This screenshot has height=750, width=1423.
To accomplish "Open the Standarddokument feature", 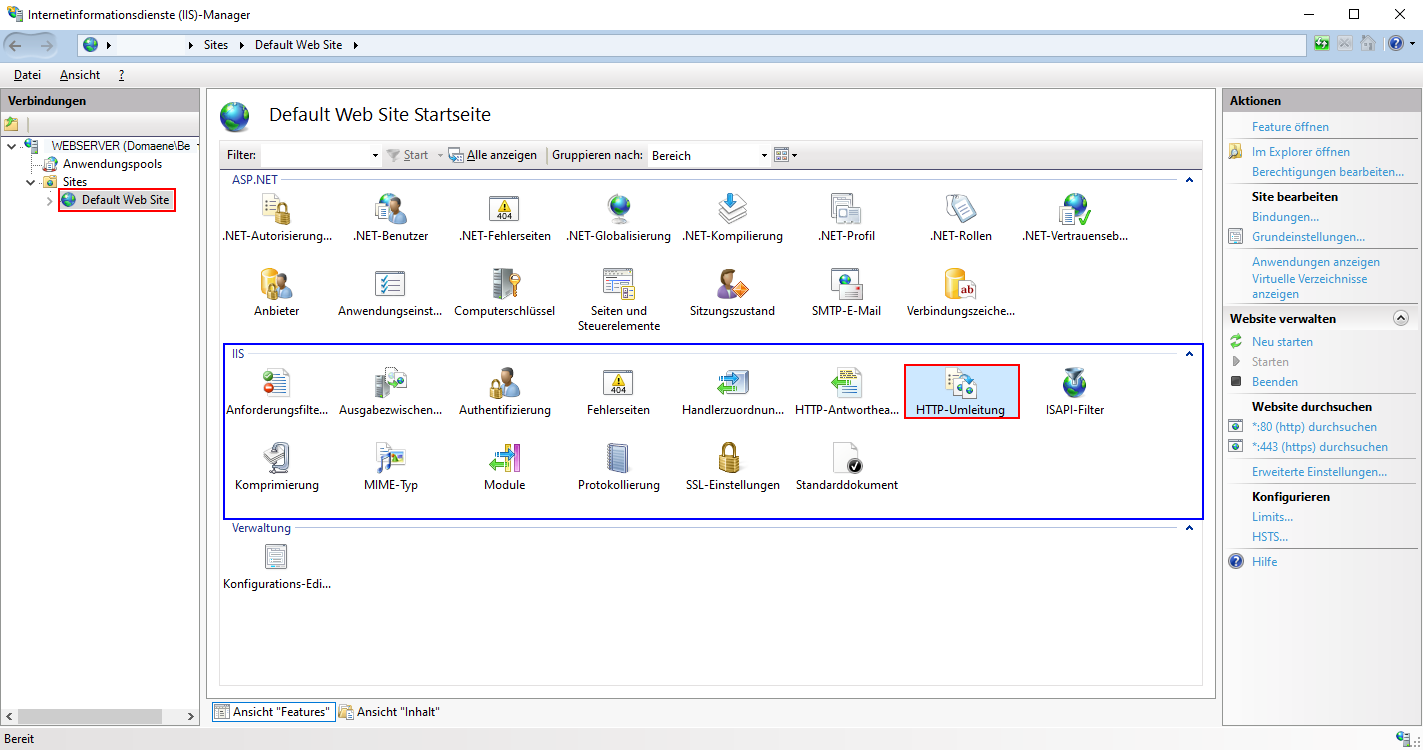I will pos(846,467).
